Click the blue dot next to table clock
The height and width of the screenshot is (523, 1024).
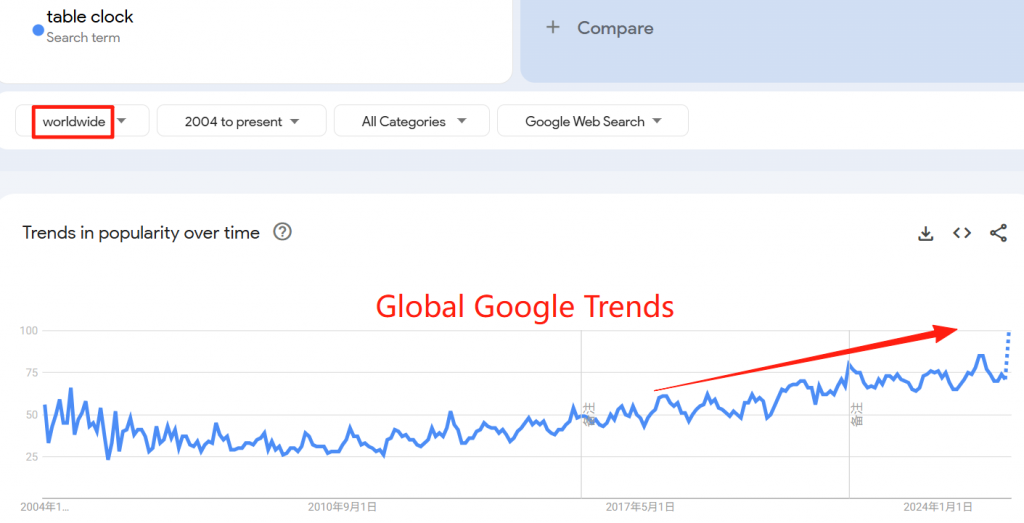point(38,29)
